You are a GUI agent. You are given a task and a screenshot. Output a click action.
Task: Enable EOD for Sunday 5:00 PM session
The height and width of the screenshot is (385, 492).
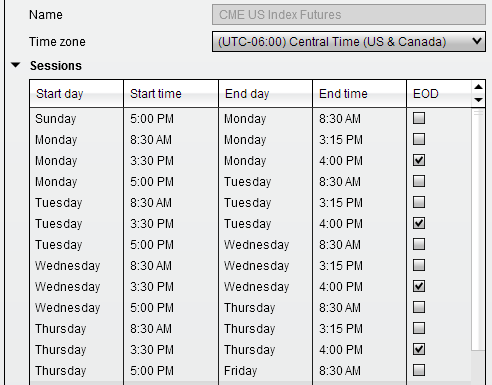(x=419, y=118)
